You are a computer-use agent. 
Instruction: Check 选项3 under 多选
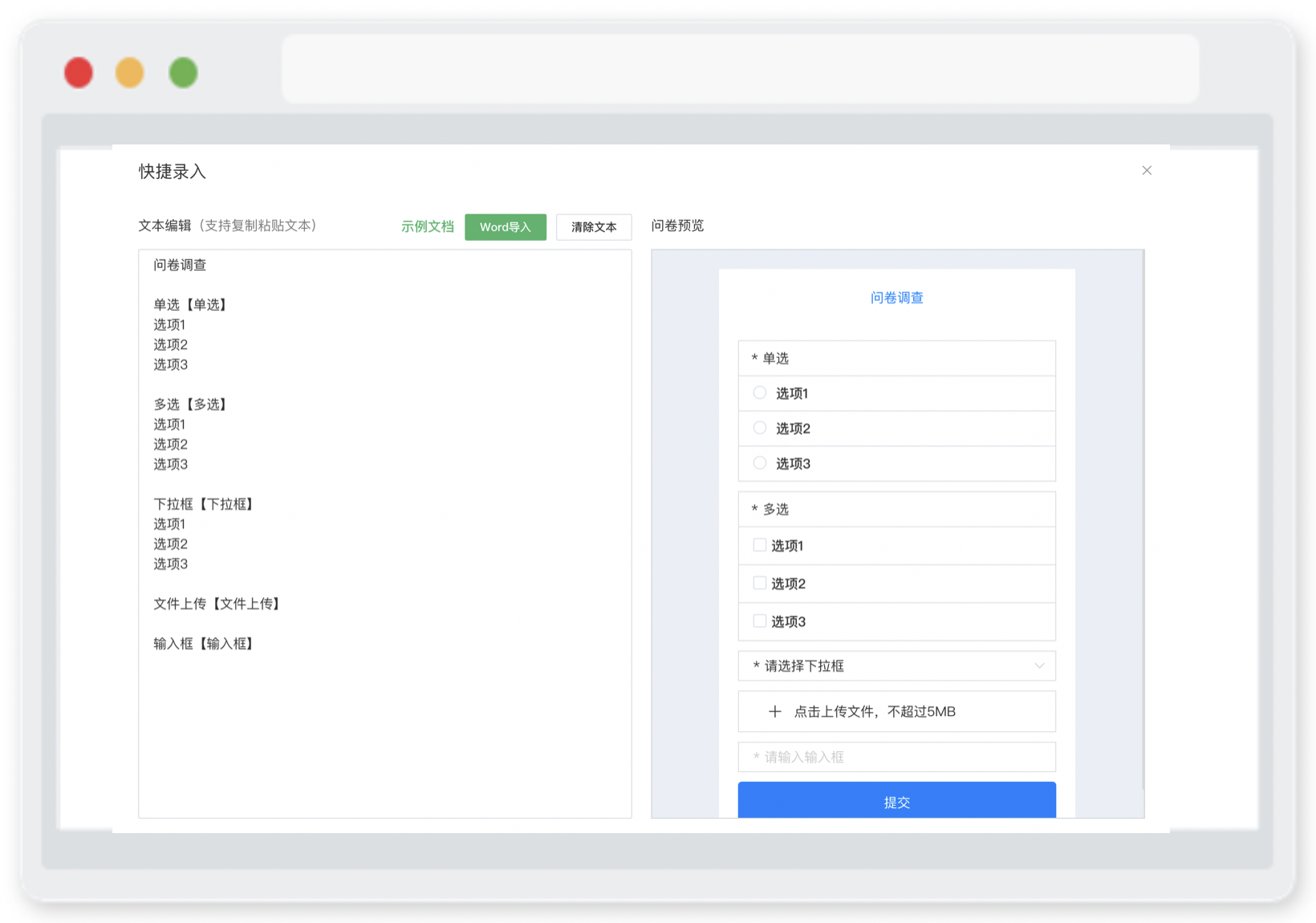[x=759, y=620]
